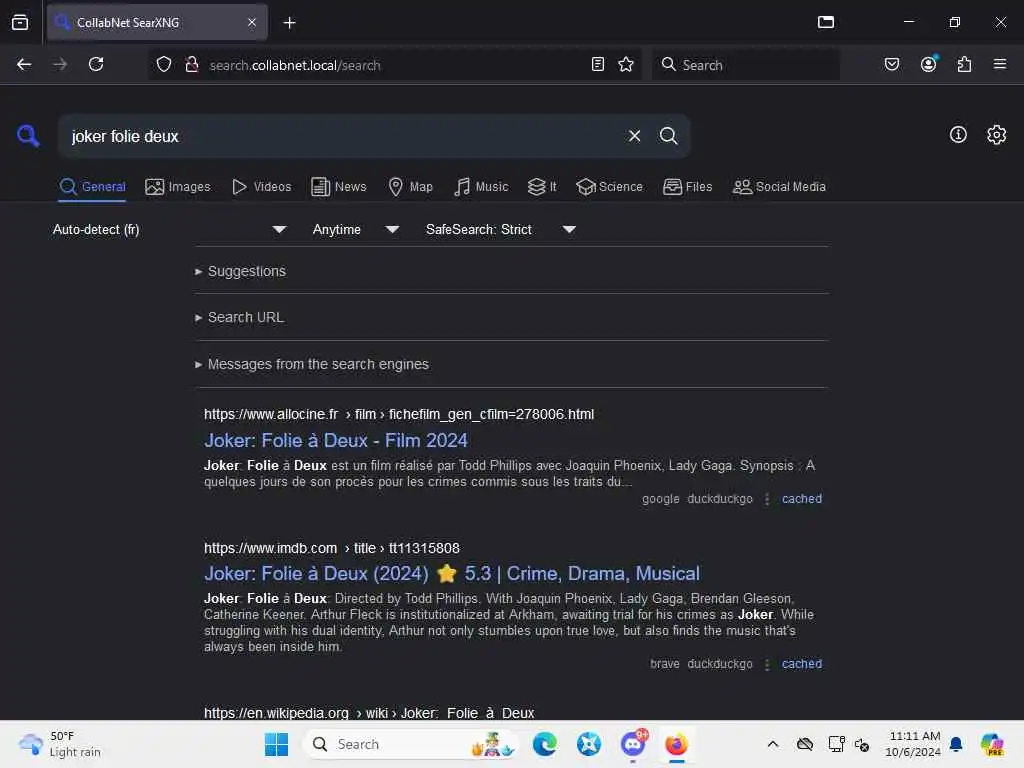Open the About info icon
This screenshot has width=1024, height=768.
957,135
